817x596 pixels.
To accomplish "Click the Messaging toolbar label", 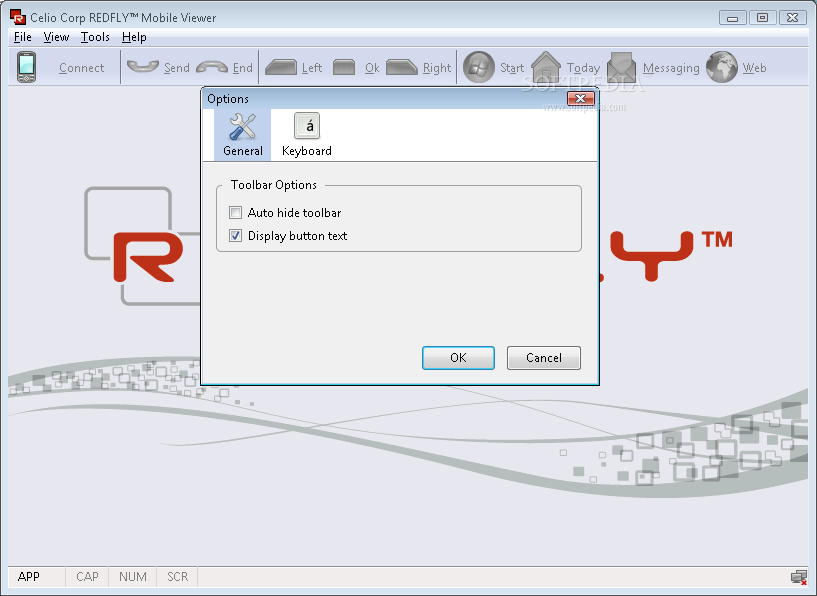I will pyautogui.click(x=671, y=68).
